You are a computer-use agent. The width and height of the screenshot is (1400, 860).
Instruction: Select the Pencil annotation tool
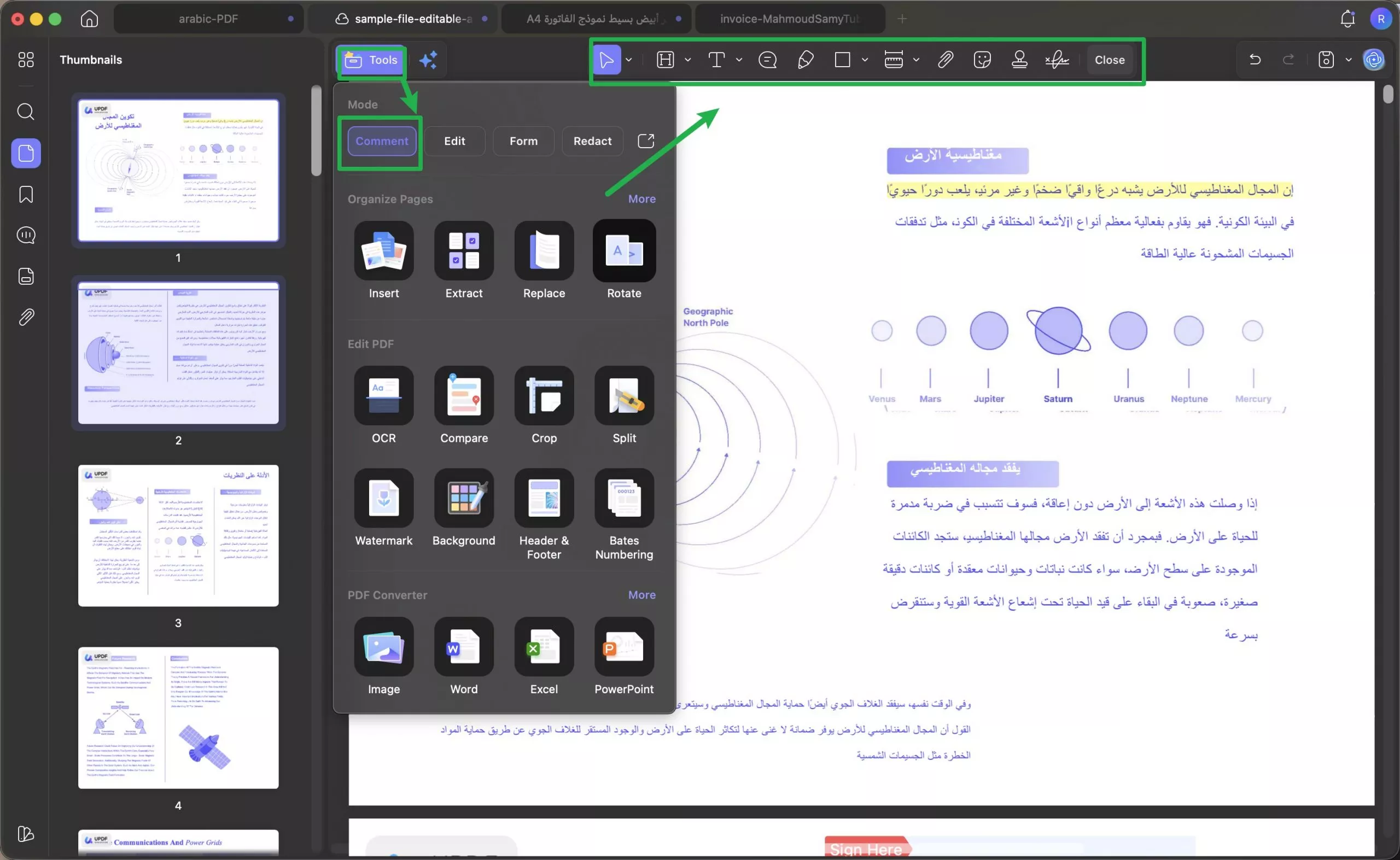[x=805, y=60]
